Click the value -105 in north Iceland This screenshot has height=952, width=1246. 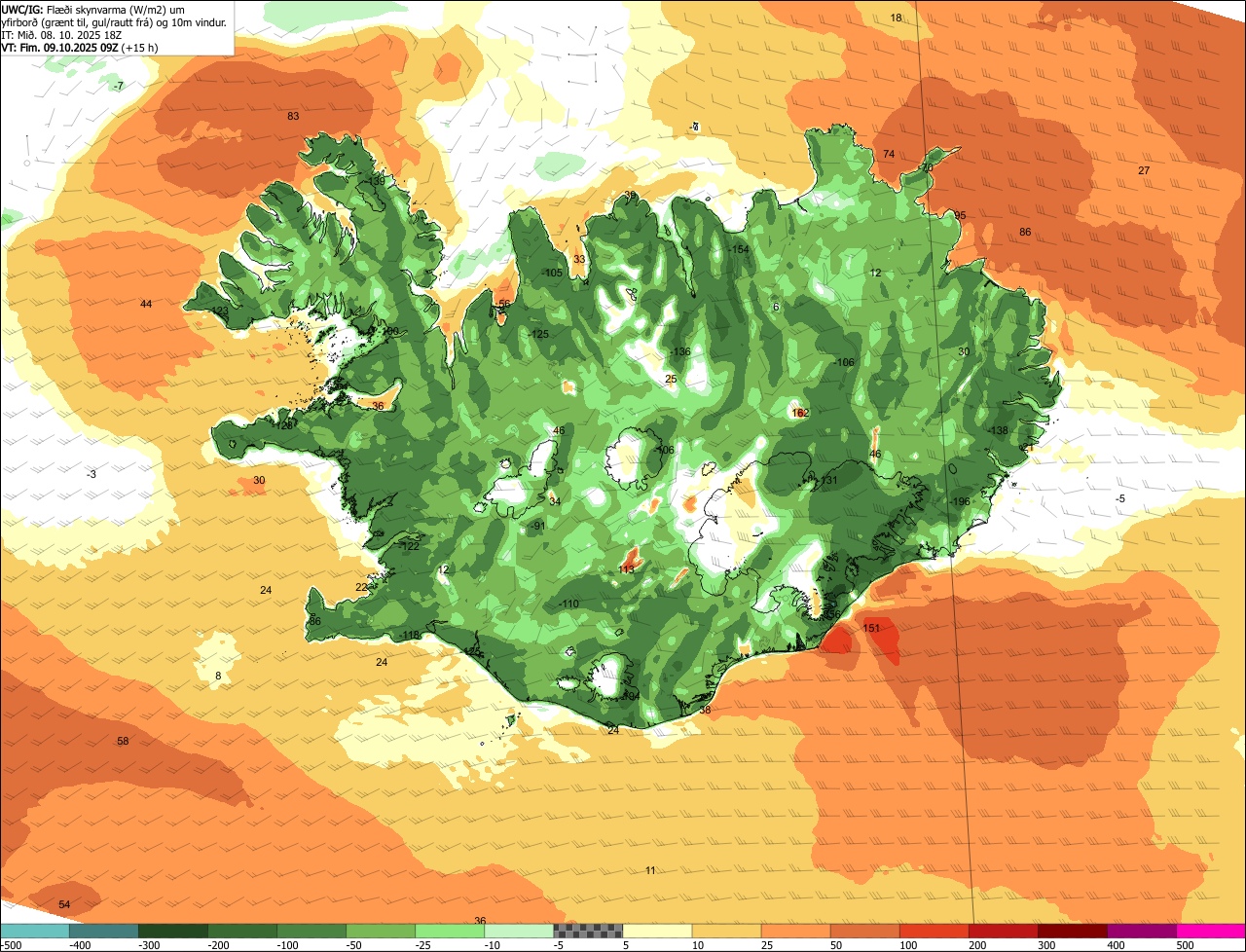pyautogui.click(x=553, y=274)
